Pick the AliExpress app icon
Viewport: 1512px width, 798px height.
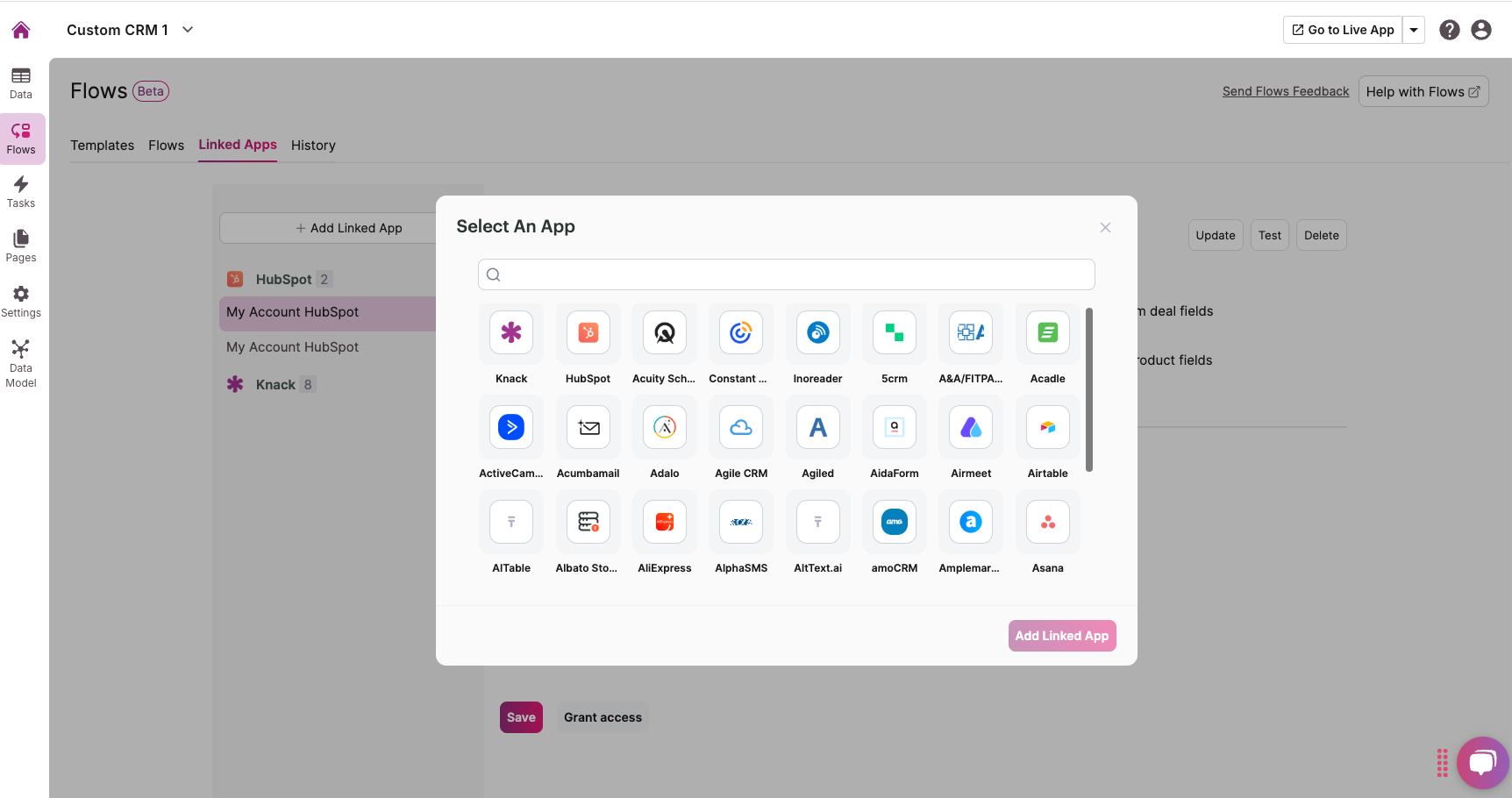click(665, 523)
